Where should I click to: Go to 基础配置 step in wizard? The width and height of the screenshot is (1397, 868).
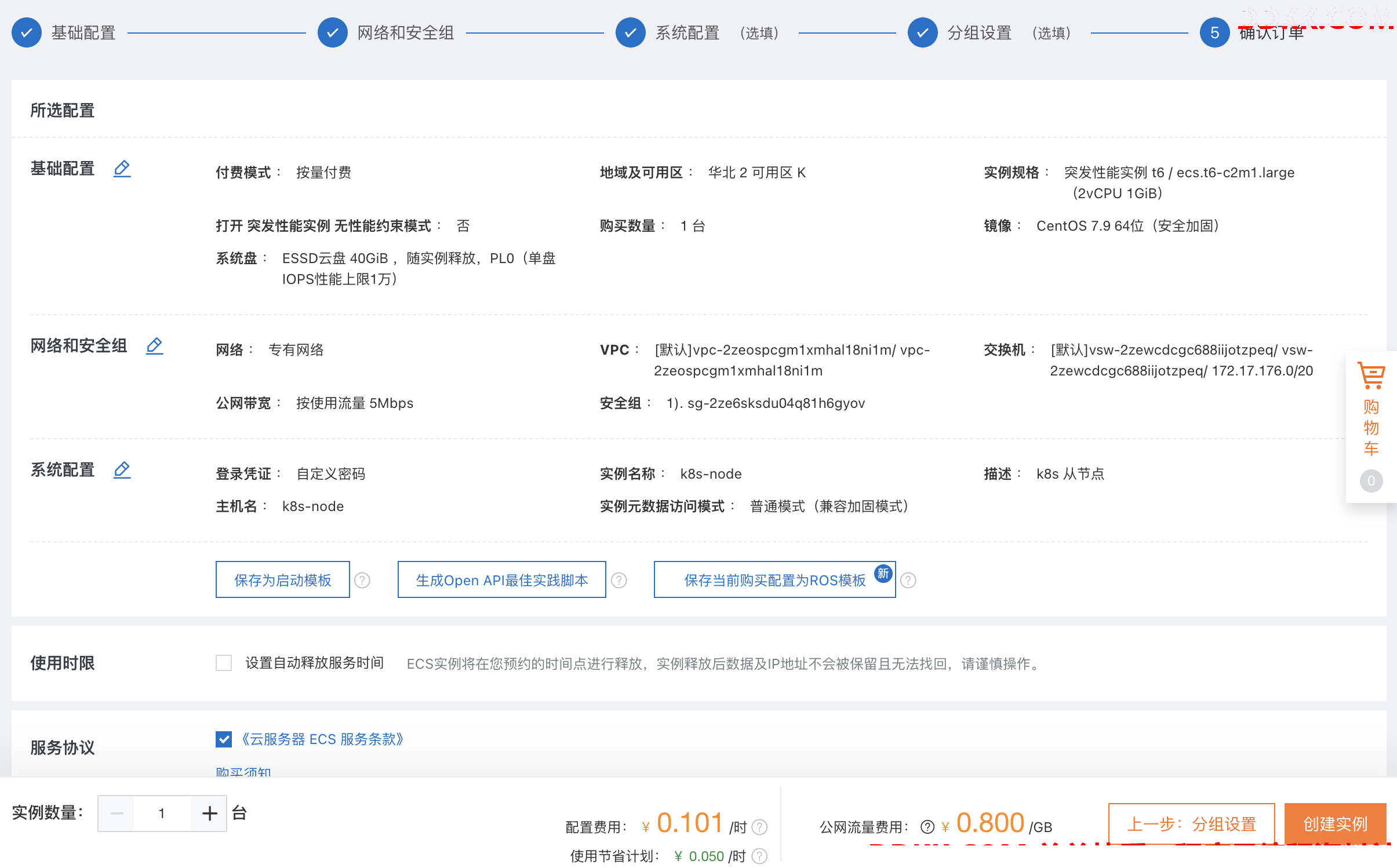pyautogui.click(x=83, y=33)
